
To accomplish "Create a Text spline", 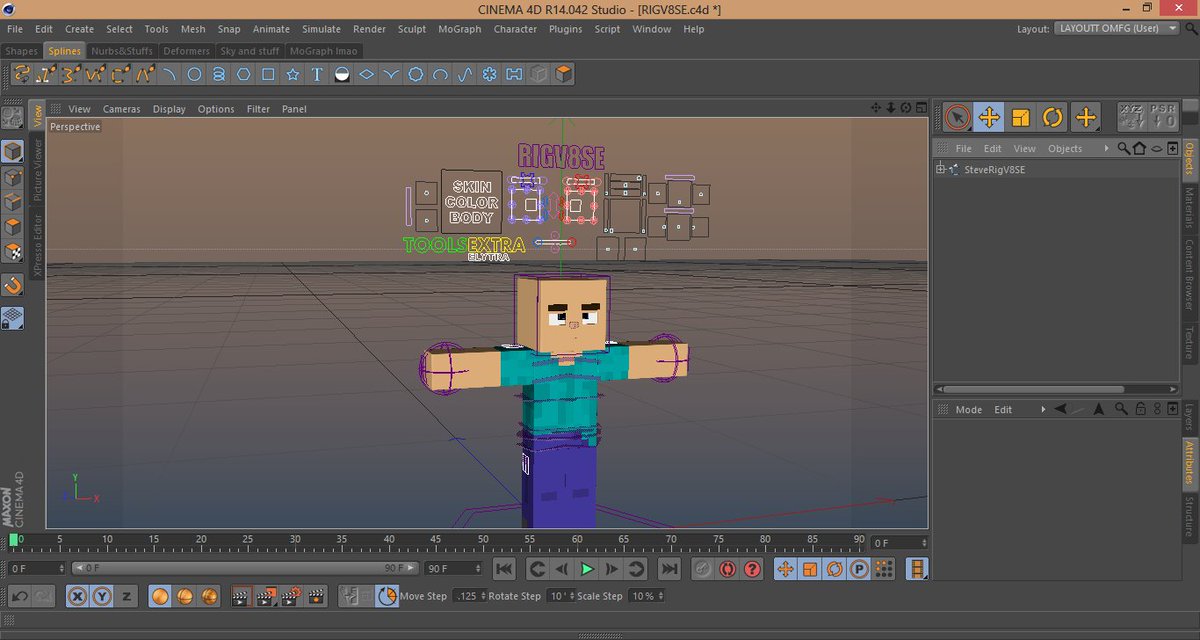I will (x=317, y=74).
